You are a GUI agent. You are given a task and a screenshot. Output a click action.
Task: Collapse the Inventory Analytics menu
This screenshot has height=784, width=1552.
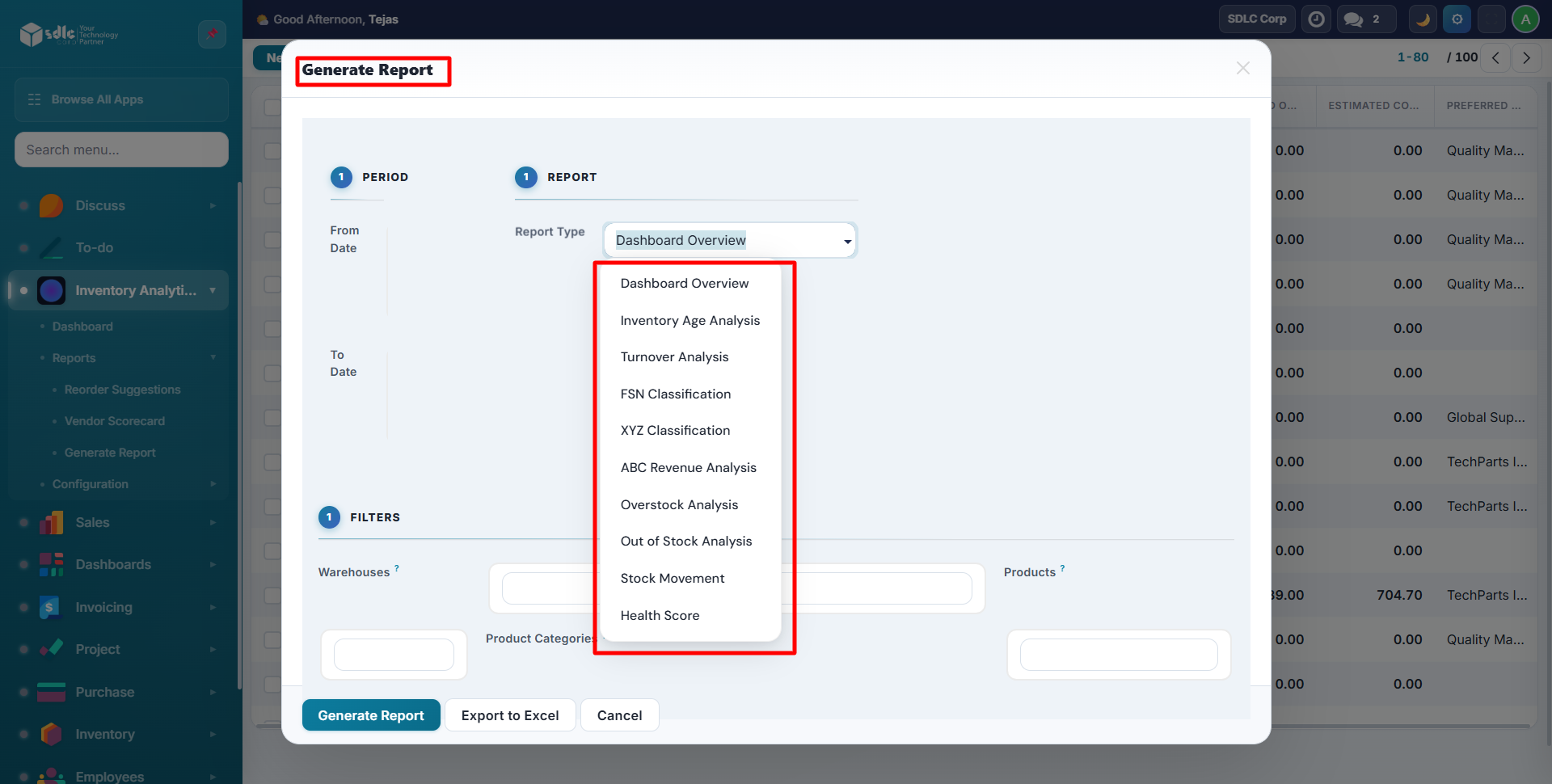pos(213,290)
